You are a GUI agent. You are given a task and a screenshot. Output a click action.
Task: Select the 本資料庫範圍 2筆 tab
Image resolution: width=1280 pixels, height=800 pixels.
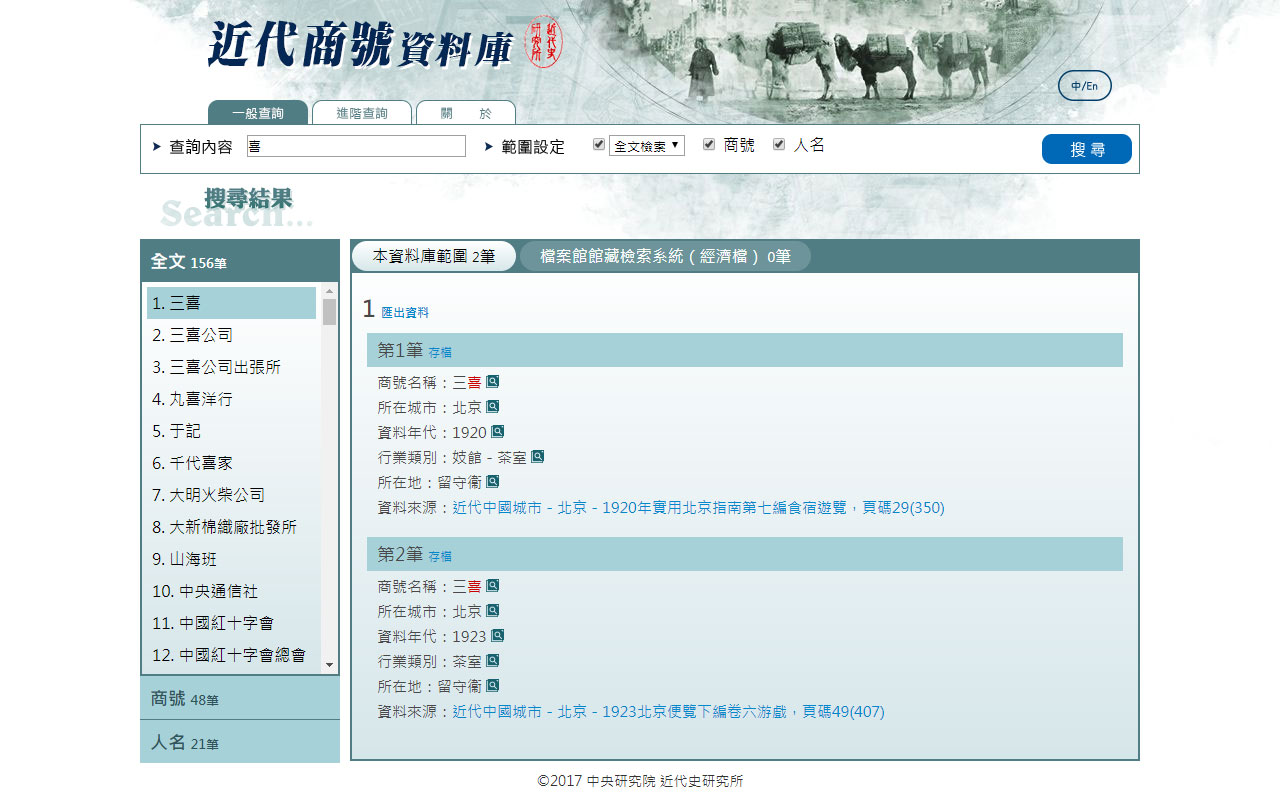point(434,256)
